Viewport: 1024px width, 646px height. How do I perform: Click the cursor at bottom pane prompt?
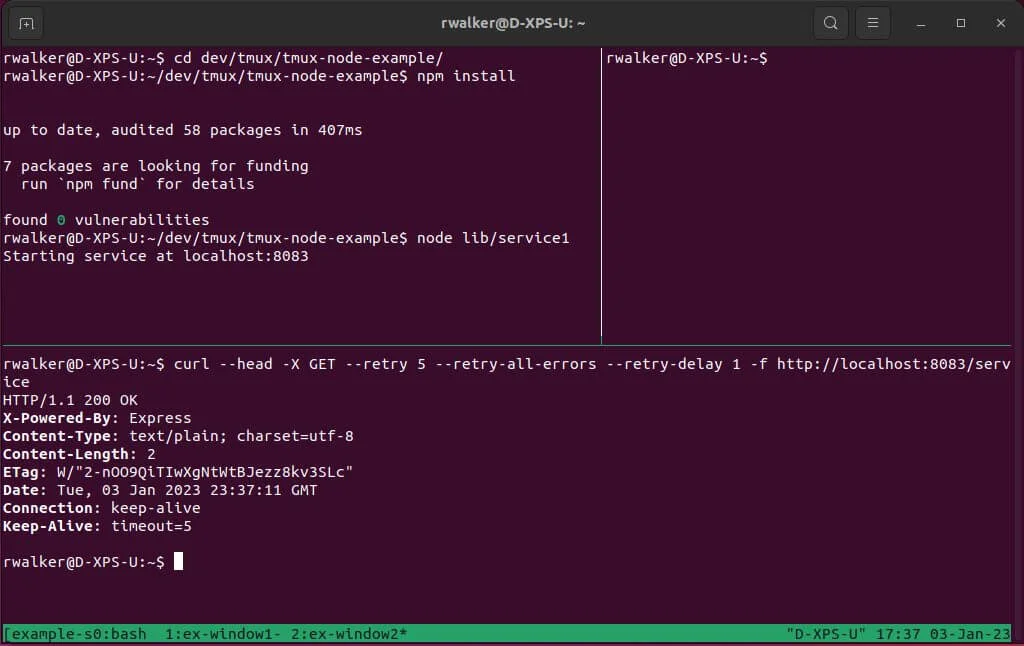point(178,561)
